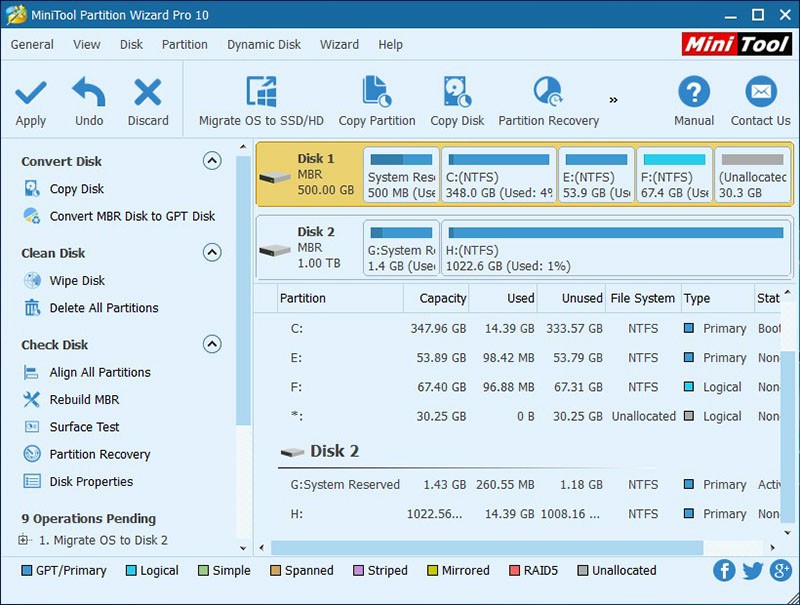Click the Discard X icon
This screenshot has width=800, height=605.
(147, 92)
